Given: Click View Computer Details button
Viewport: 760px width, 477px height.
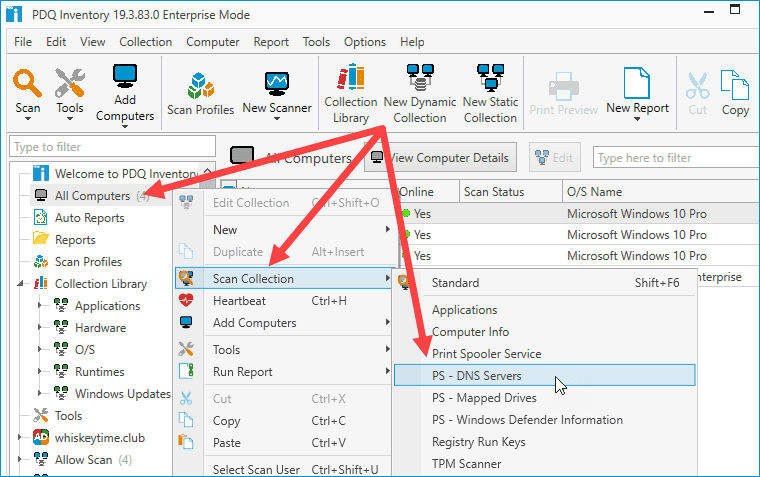Looking at the screenshot, I should point(440,158).
